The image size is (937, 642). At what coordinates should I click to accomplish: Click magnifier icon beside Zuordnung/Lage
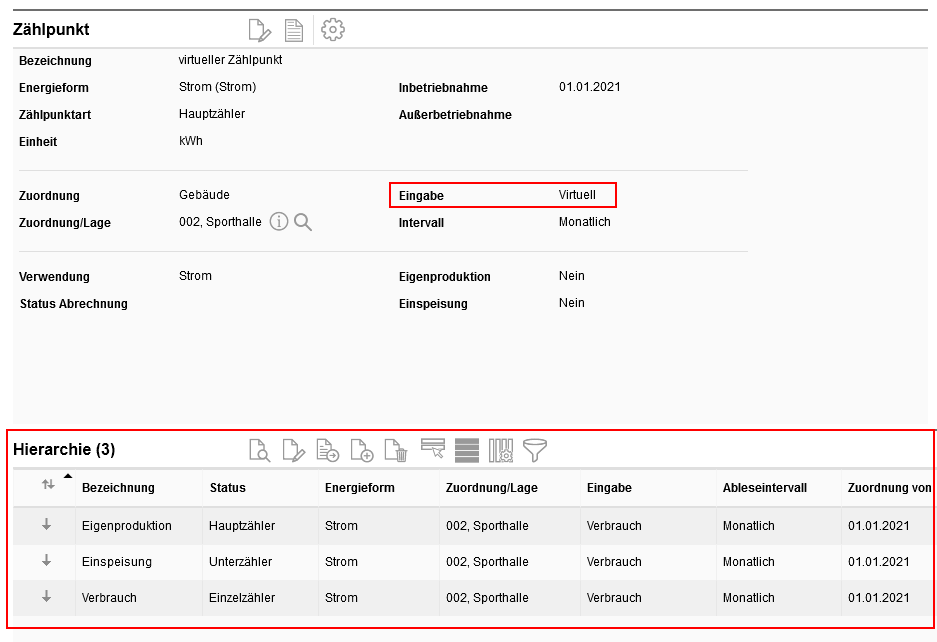click(303, 222)
